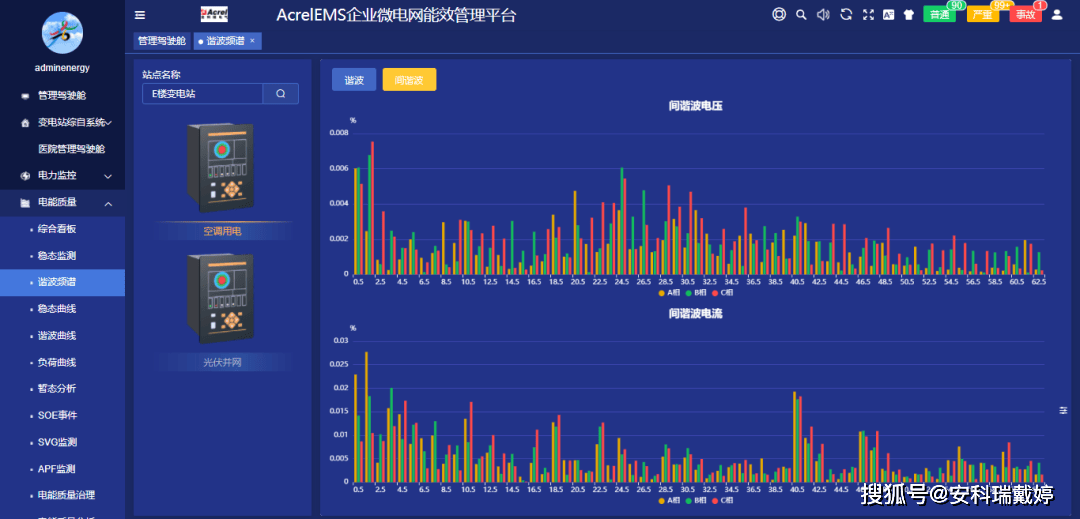Click the adminenergy username text

pyautogui.click(x=63, y=68)
